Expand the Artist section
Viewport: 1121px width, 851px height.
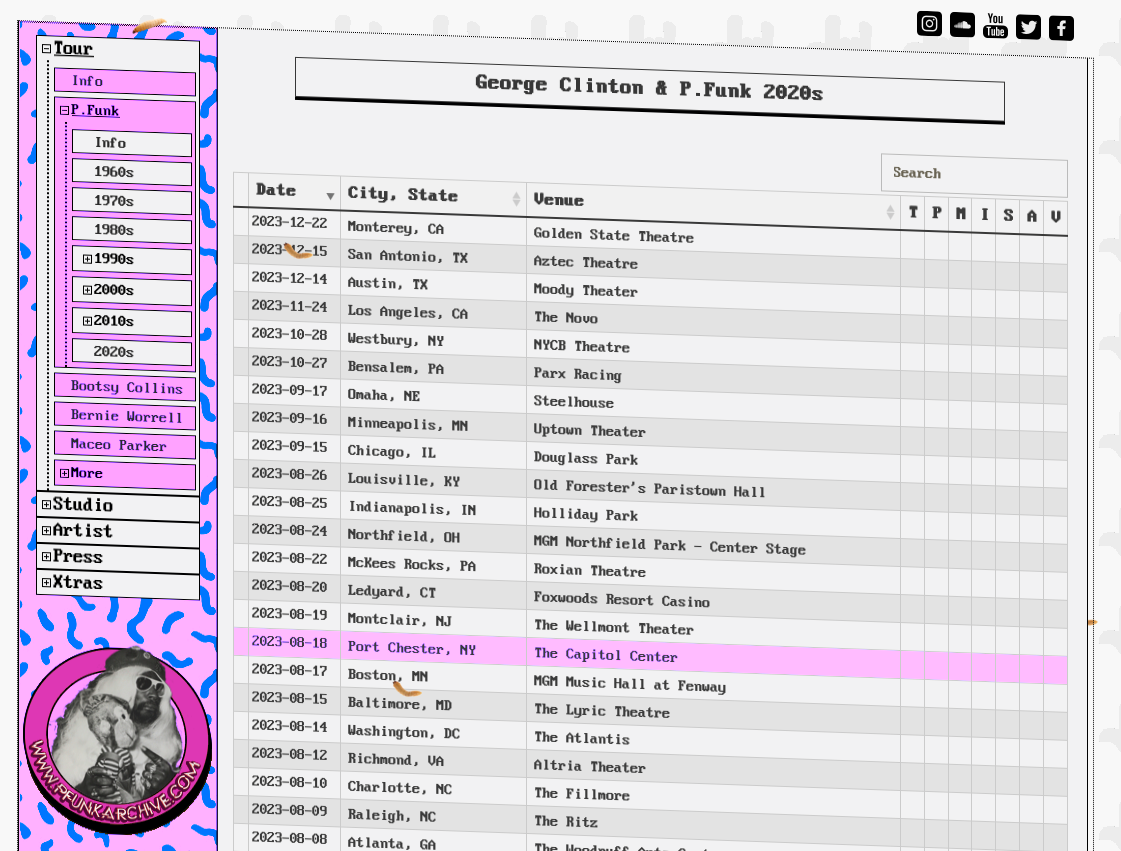[46, 531]
